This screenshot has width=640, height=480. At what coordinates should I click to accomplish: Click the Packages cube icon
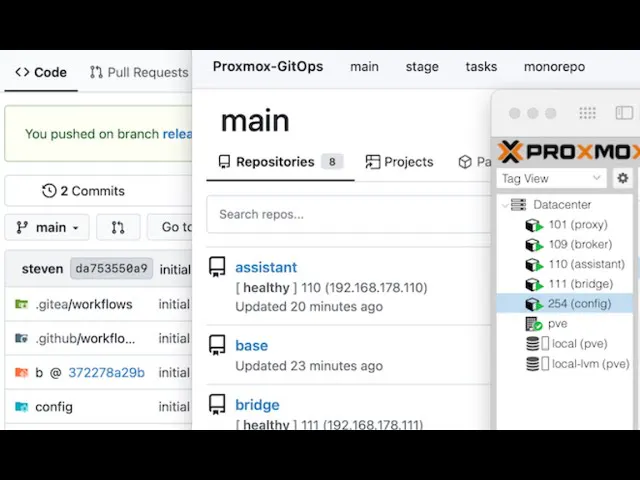[465, 162]
